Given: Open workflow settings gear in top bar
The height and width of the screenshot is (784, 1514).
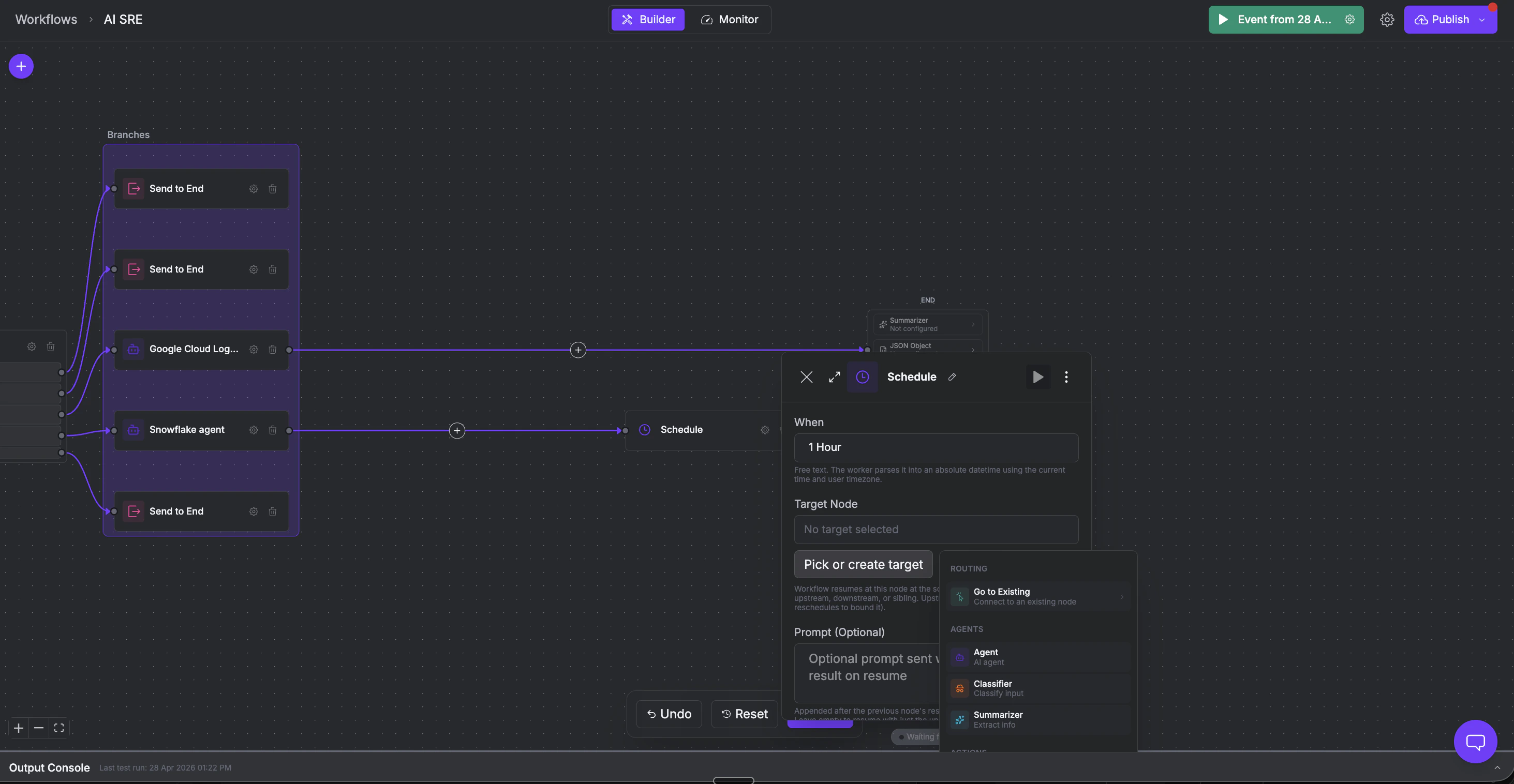Looking at the screenshot, I should (x=1387, y=19).
